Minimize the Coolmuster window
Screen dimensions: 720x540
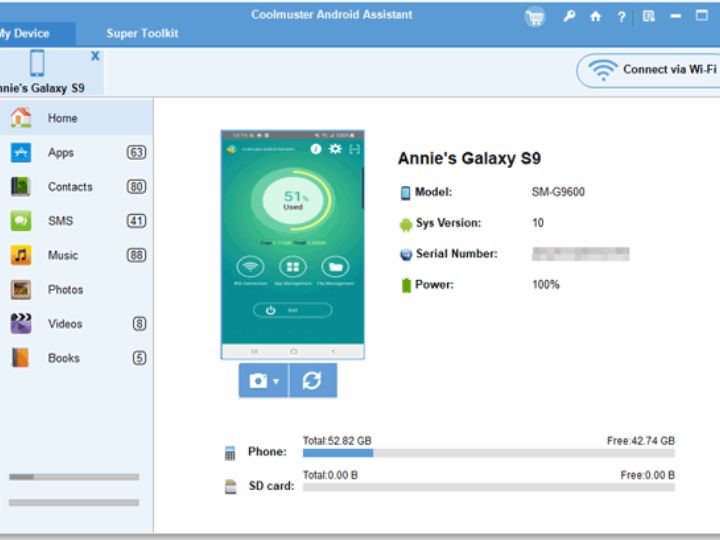[675, 16]
